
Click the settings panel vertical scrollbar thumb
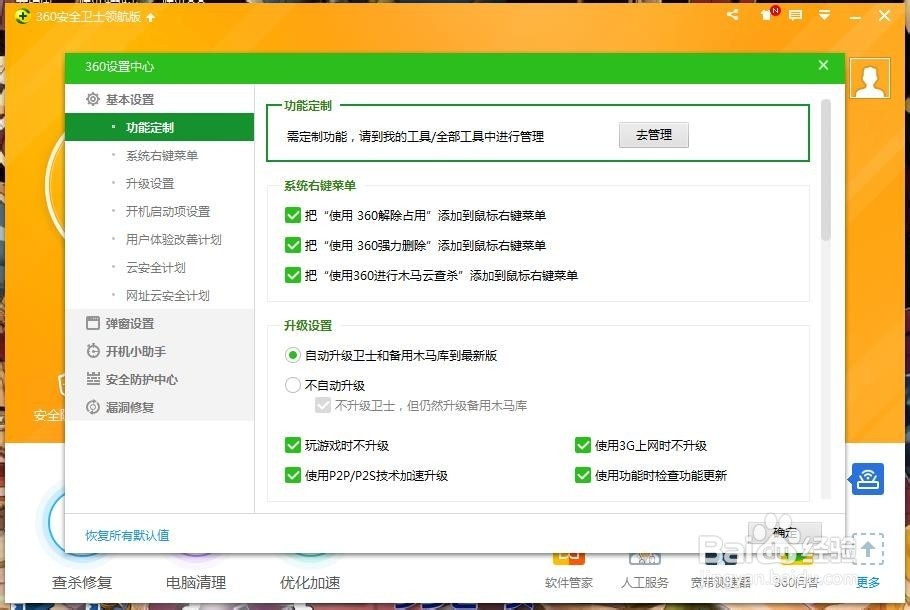826,170
